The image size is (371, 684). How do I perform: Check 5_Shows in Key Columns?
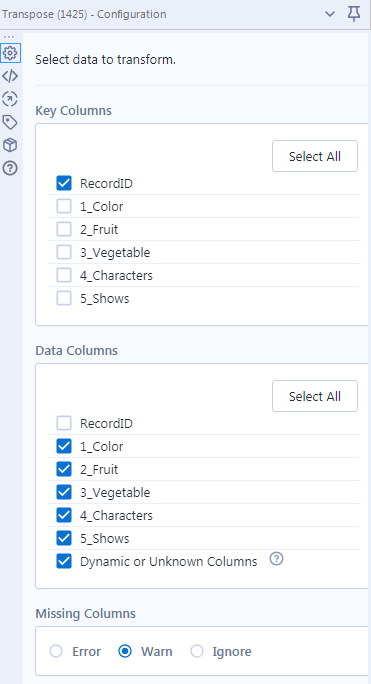(x=64, y=298)
